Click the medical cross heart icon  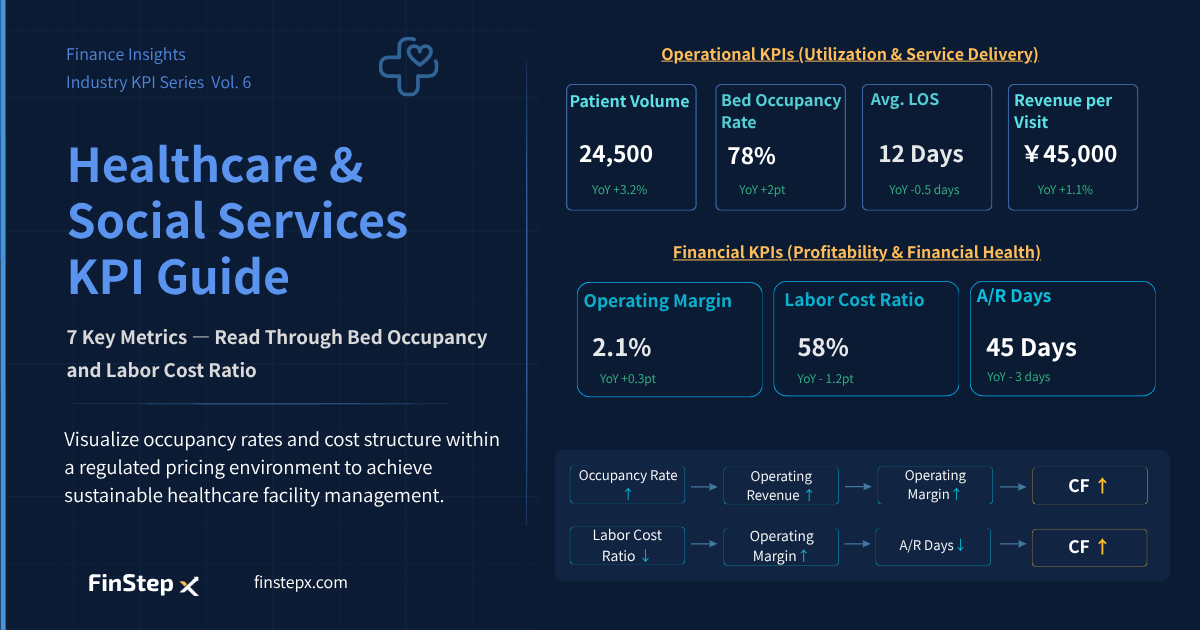pyautogui.click(x=410, y=66)
